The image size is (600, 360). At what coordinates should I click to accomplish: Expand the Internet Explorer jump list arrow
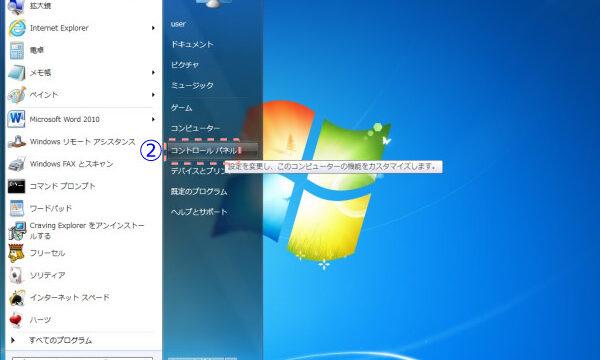coord(153,28)
